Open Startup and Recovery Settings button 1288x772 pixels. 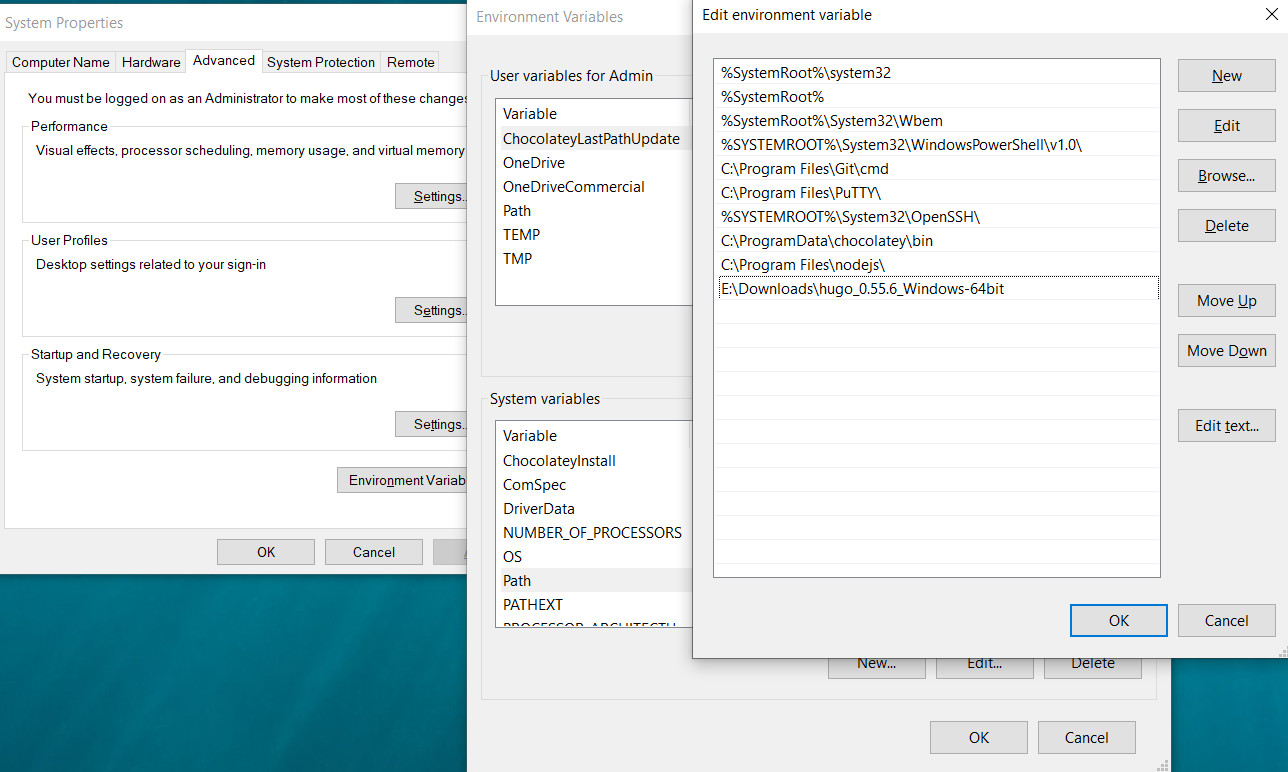(x=432, y=425)
